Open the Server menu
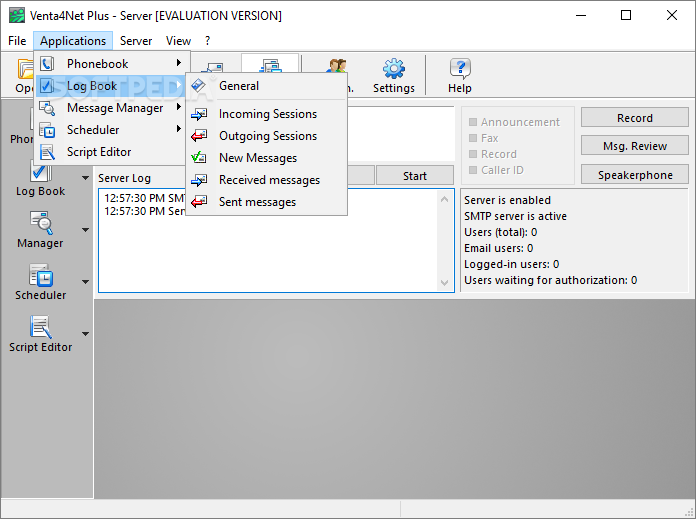The width and height of the screenshot is (696, 519). coord(136,41)
